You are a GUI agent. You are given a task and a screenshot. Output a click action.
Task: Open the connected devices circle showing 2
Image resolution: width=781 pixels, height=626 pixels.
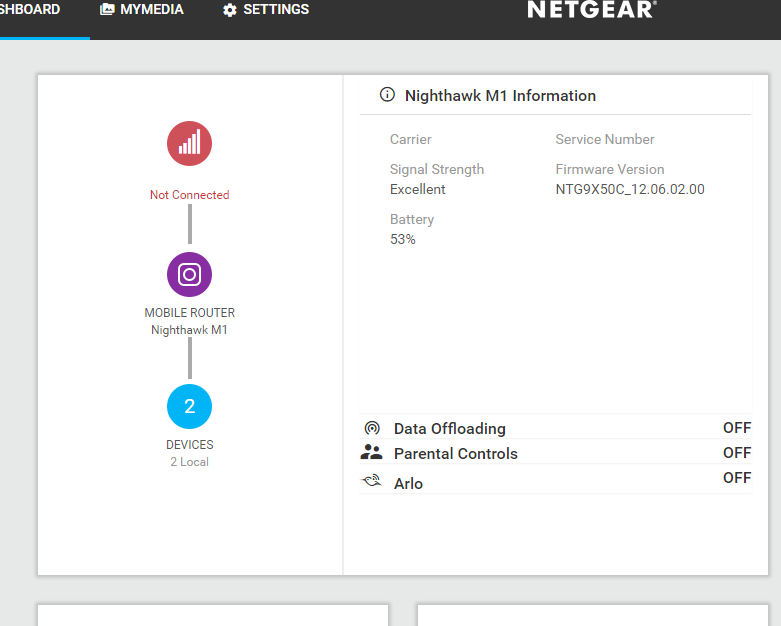[x=189, y=407]
